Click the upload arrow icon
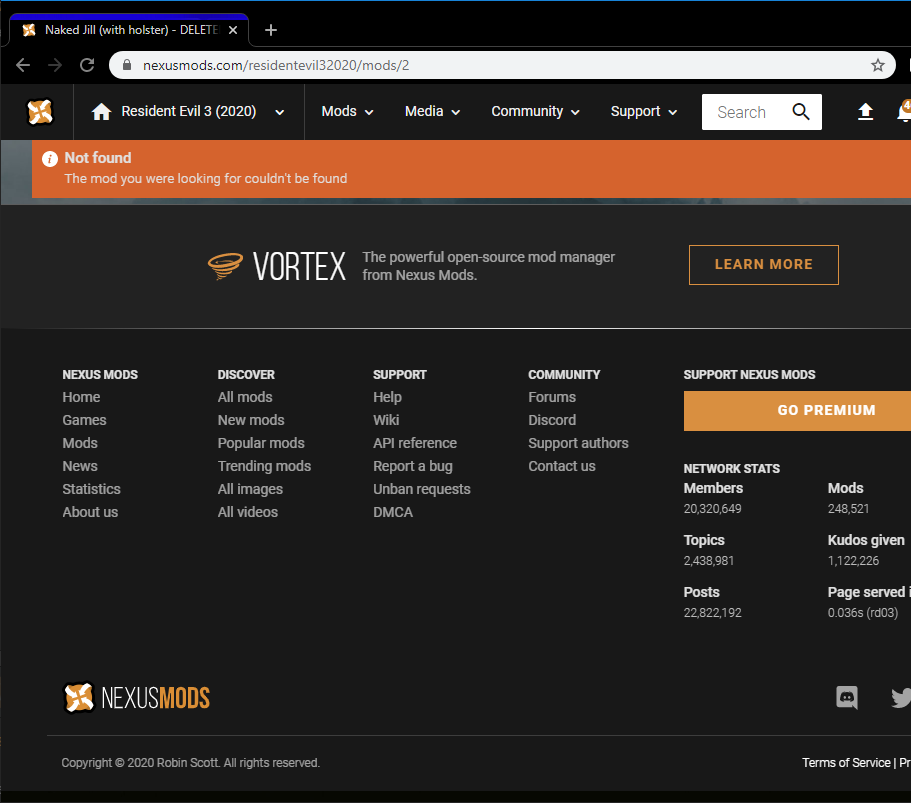This screenshot has height=803, width=911. pos(865,112)
